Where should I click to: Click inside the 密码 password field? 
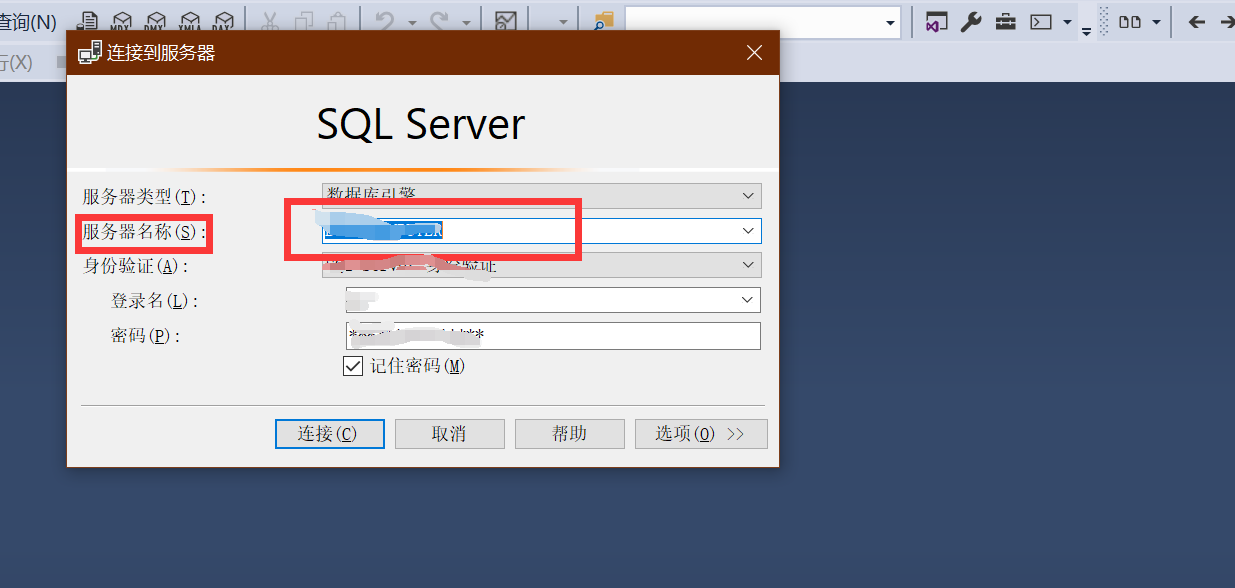552,336
